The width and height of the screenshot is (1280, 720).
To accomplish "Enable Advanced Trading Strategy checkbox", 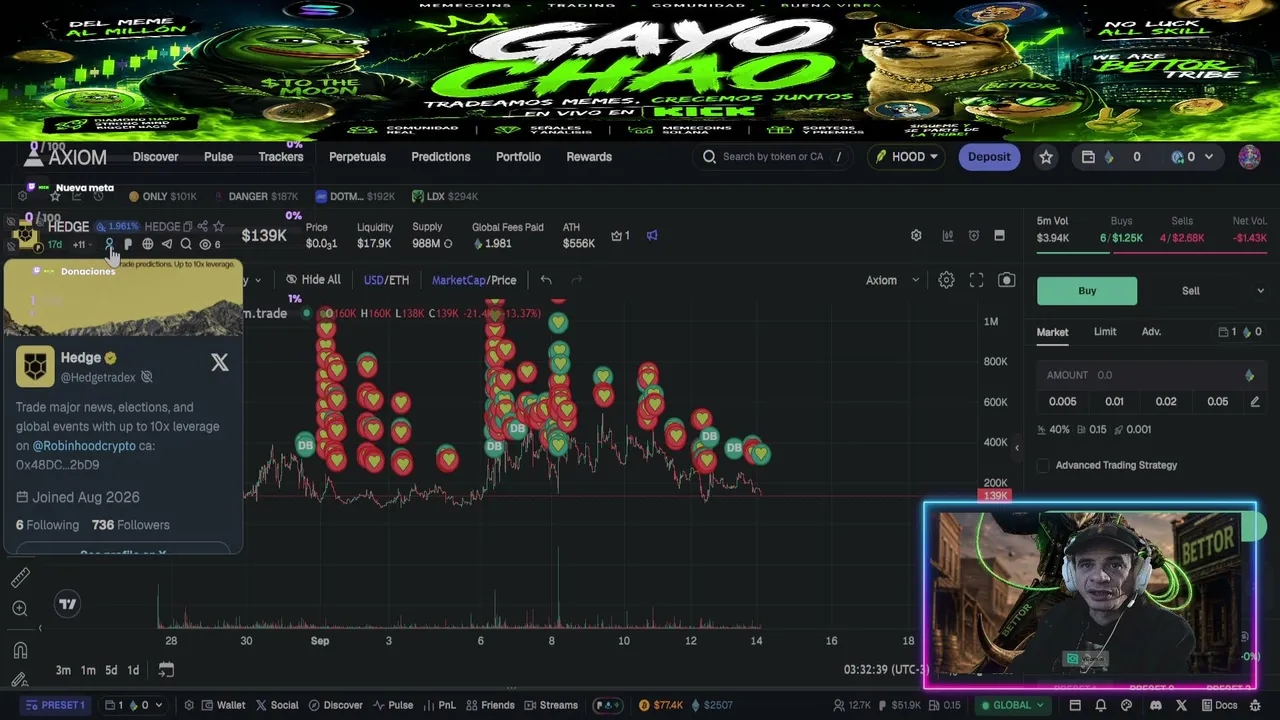I will click(x=1044, y=465).
